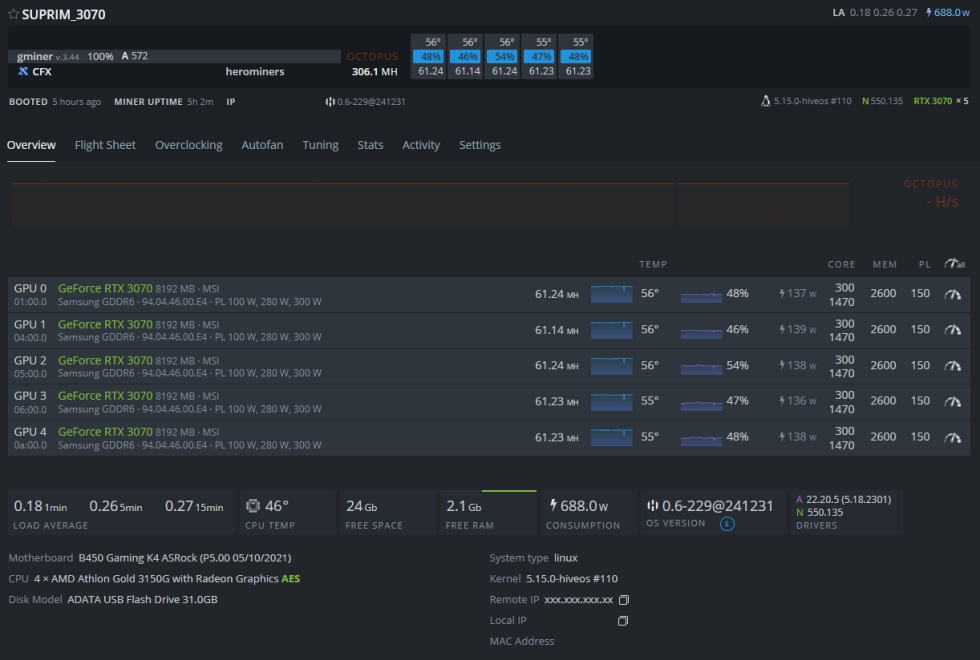Click the power bolt icon in GPU 3 row

pos(782,401)
